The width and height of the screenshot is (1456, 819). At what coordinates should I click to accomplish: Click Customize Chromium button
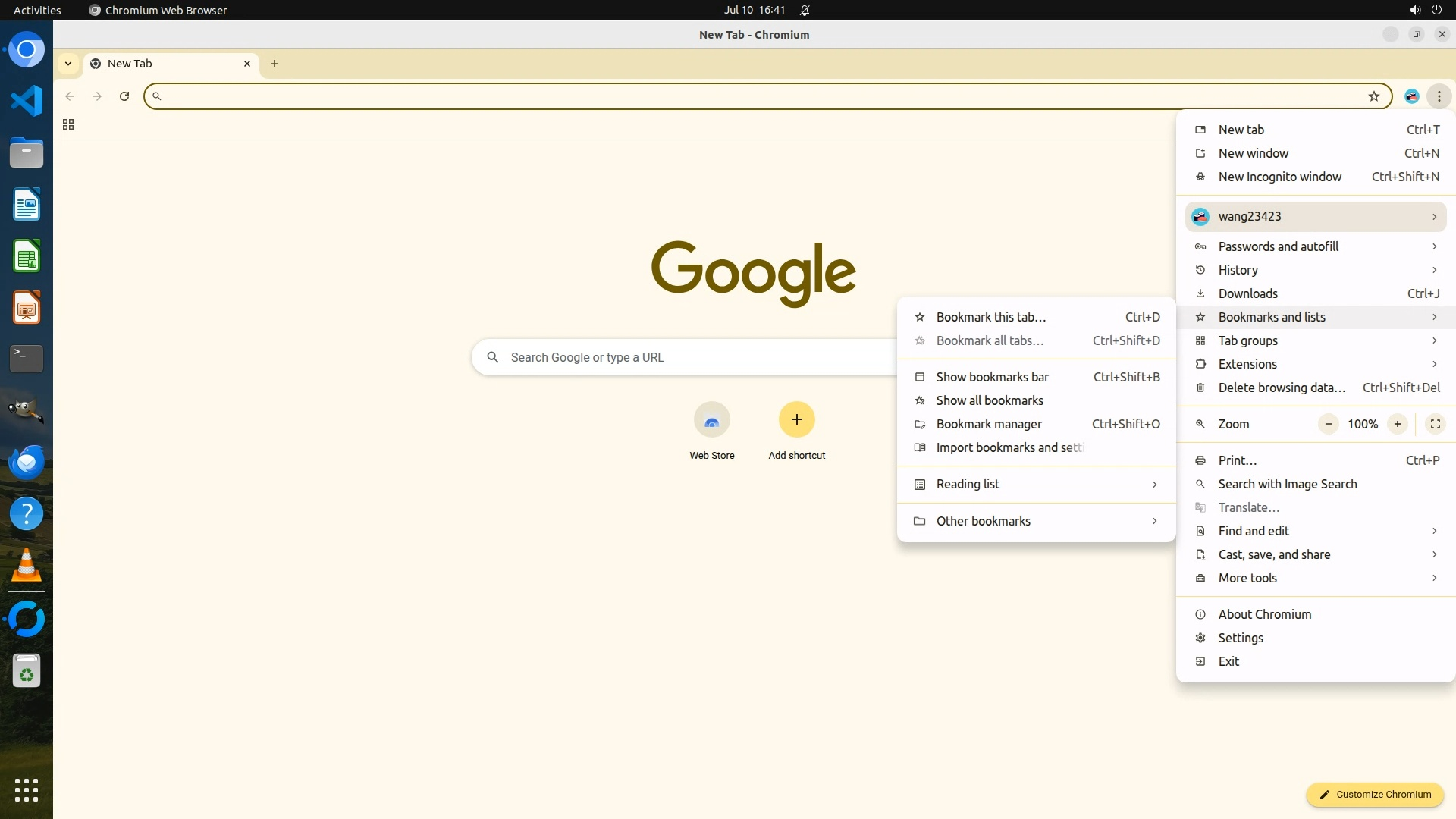[1374, 794]
